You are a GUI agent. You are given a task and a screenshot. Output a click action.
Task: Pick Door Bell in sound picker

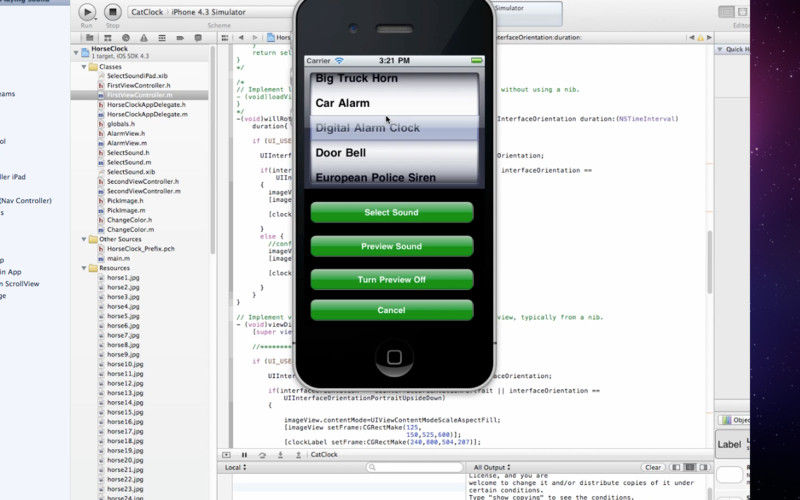(x=341, y=153)
